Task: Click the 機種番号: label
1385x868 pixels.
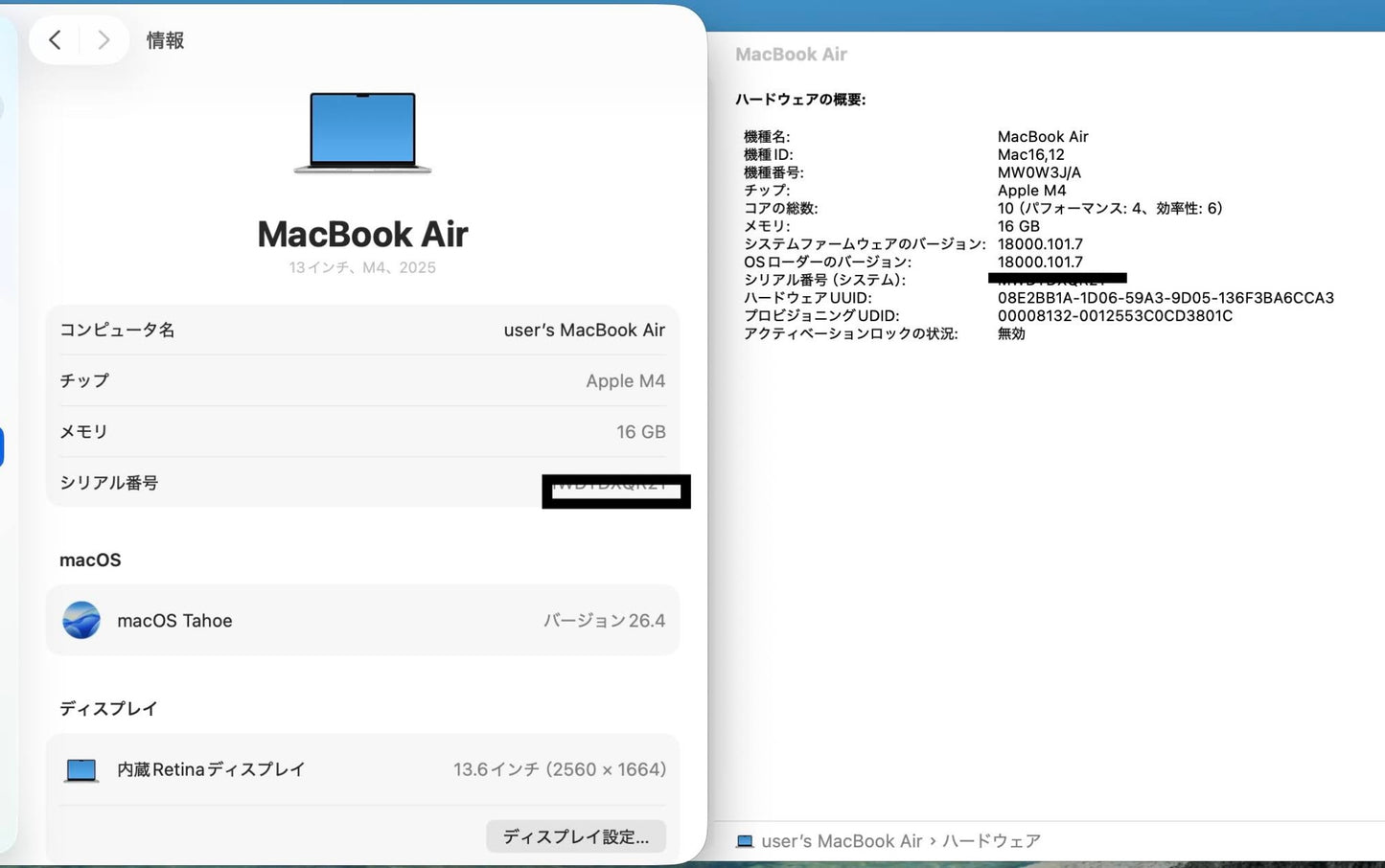Action: [x=773, y=172]
